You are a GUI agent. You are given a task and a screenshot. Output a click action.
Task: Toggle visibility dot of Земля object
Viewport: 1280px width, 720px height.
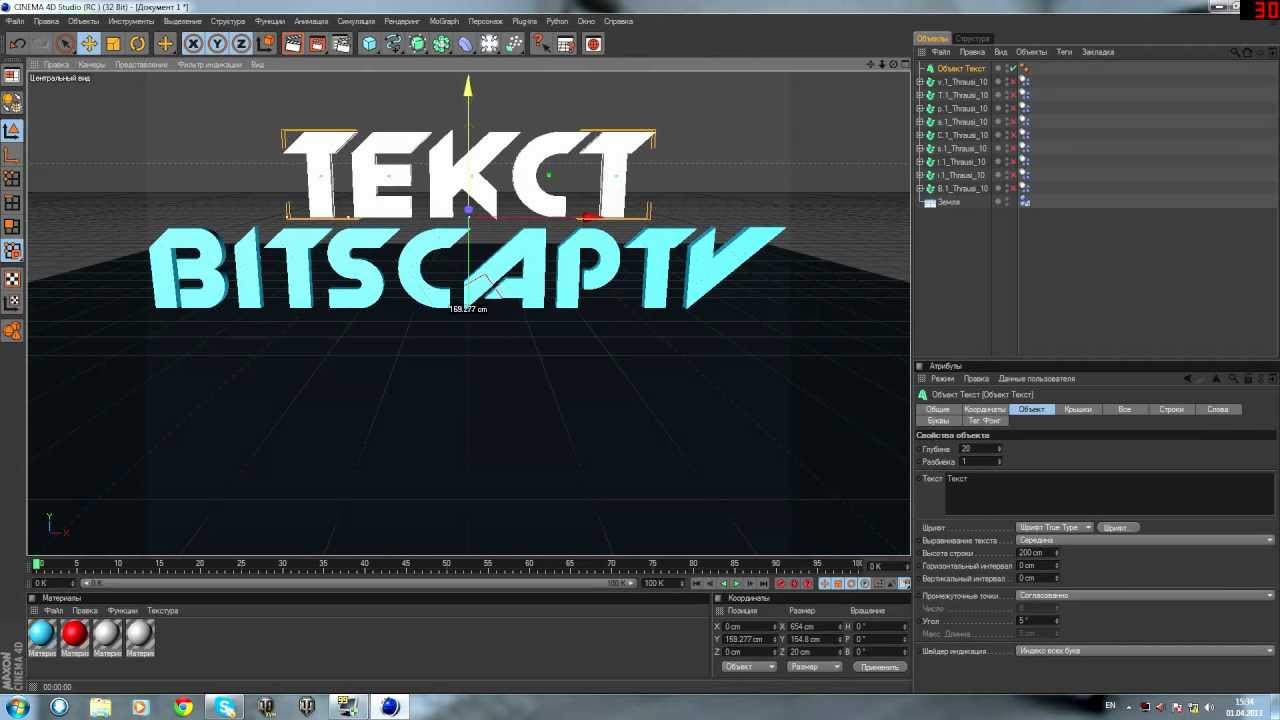coord(997,200)
